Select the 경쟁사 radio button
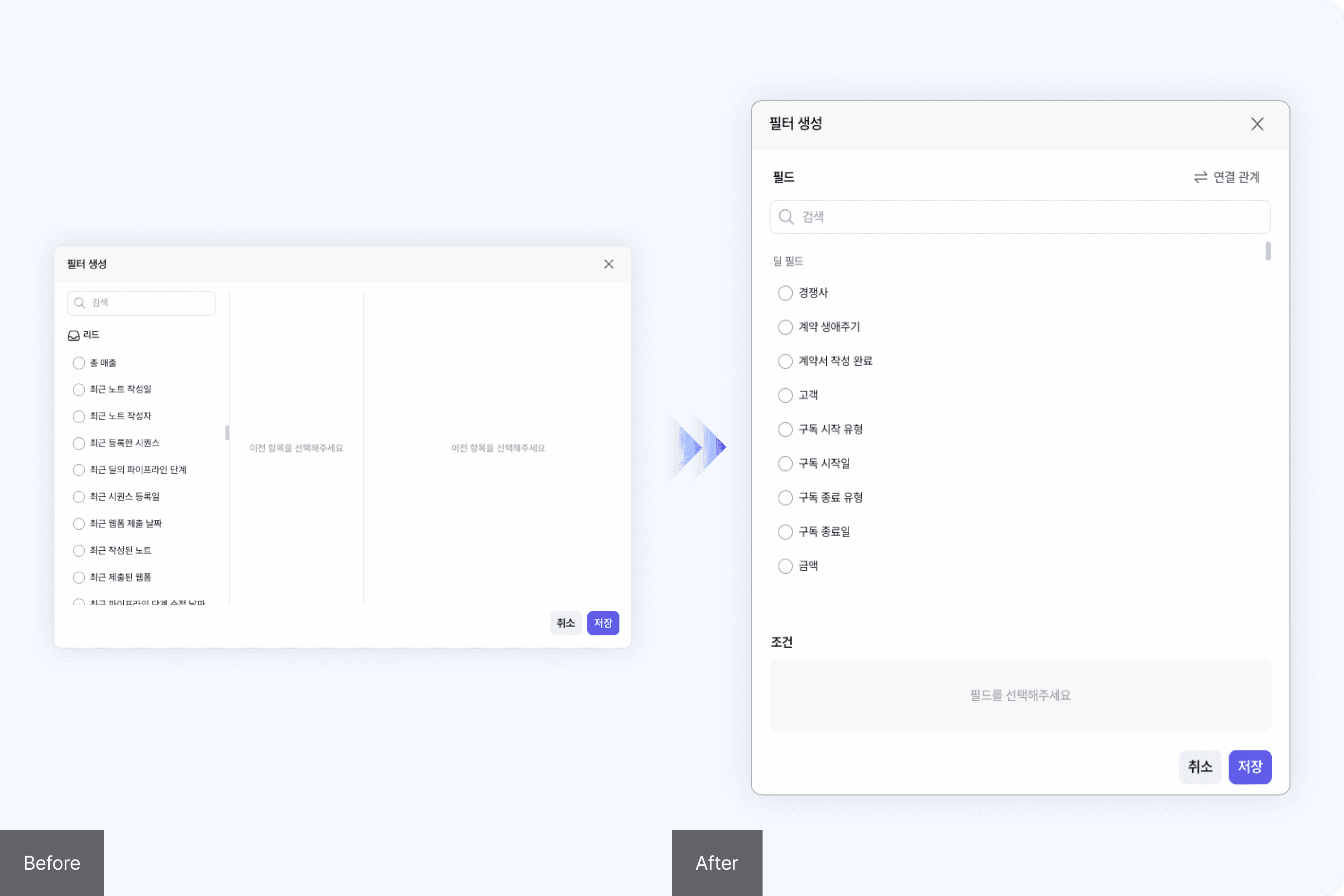The height and width of the screenshot is (896, 1344). pyautogui.click(x=785, y=293)
